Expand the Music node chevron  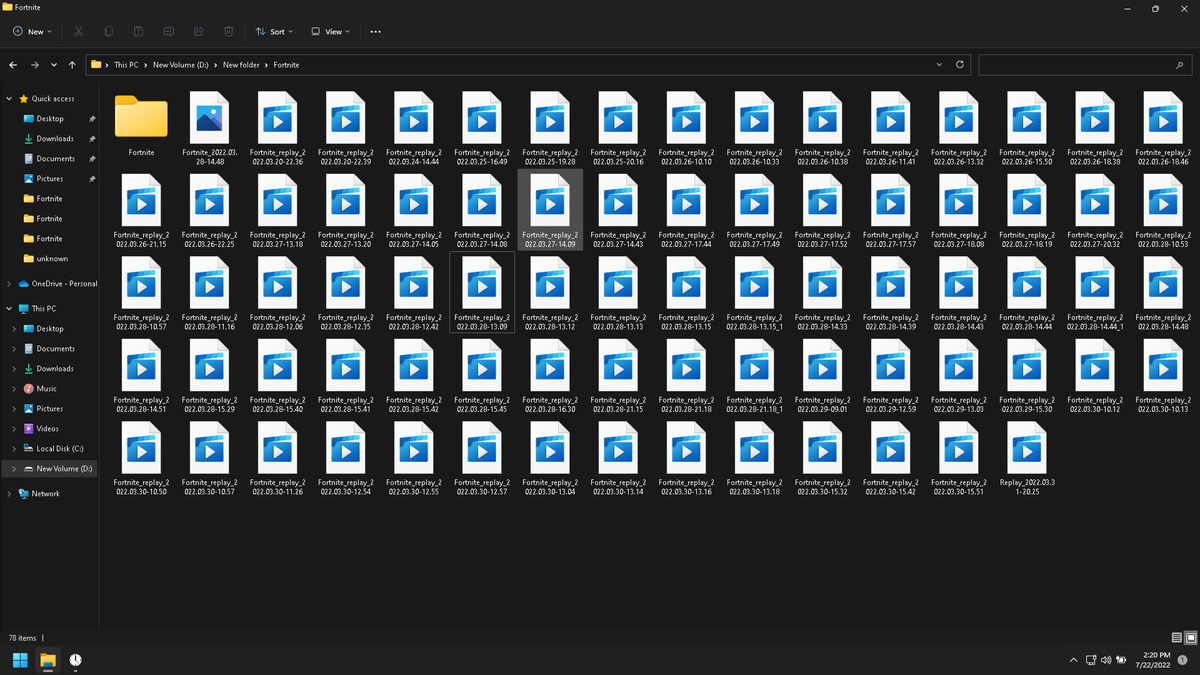click(14, 388)
